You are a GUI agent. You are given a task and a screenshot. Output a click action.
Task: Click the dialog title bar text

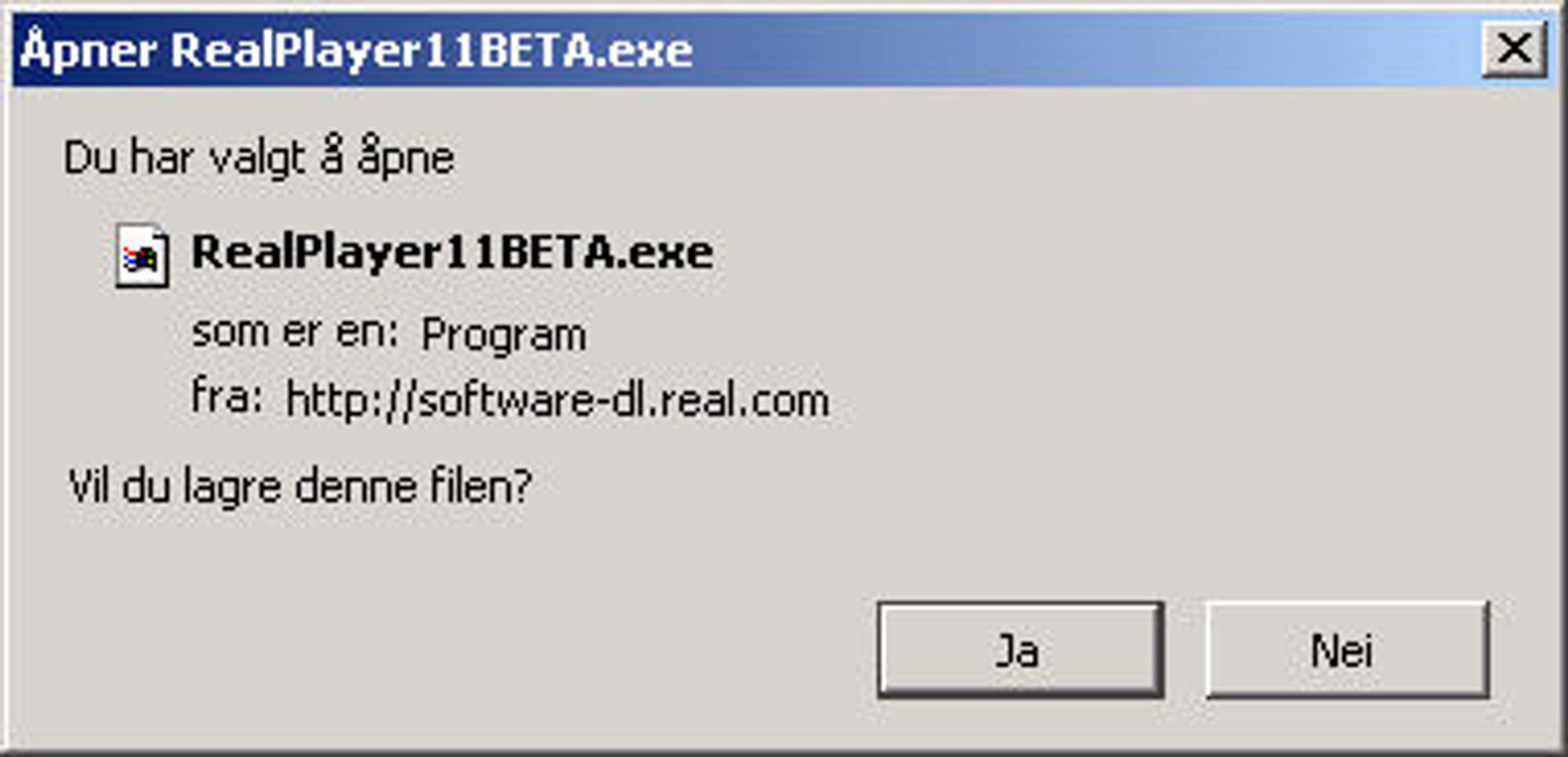tap(357, 50)
